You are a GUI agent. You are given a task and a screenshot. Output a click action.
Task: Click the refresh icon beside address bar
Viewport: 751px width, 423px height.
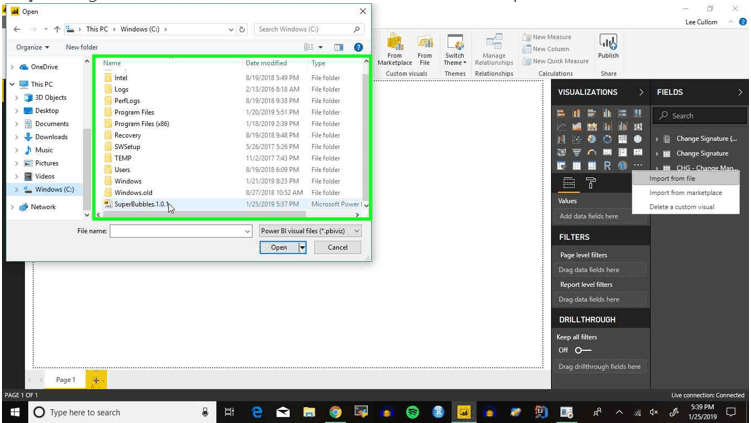point(242,29)
